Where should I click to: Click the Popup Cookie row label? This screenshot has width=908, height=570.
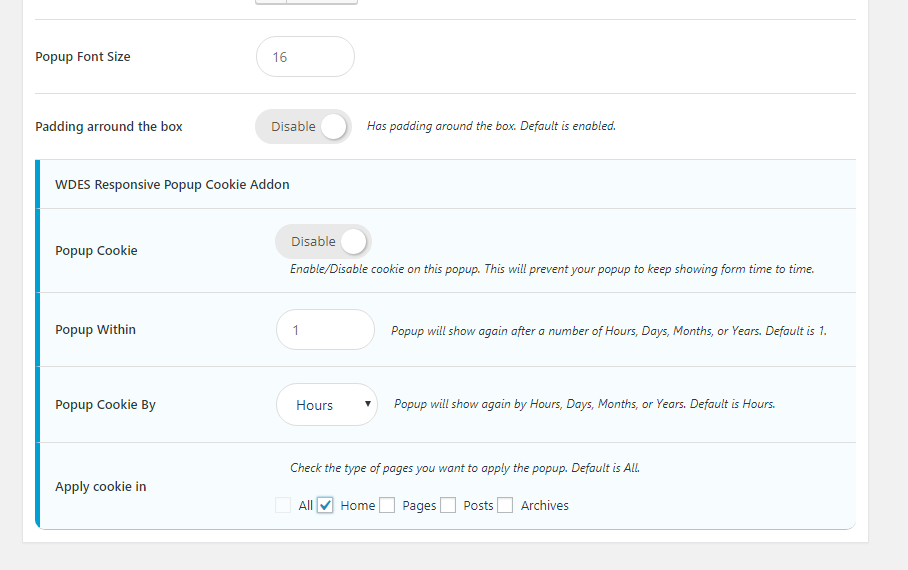pos(96,251)
